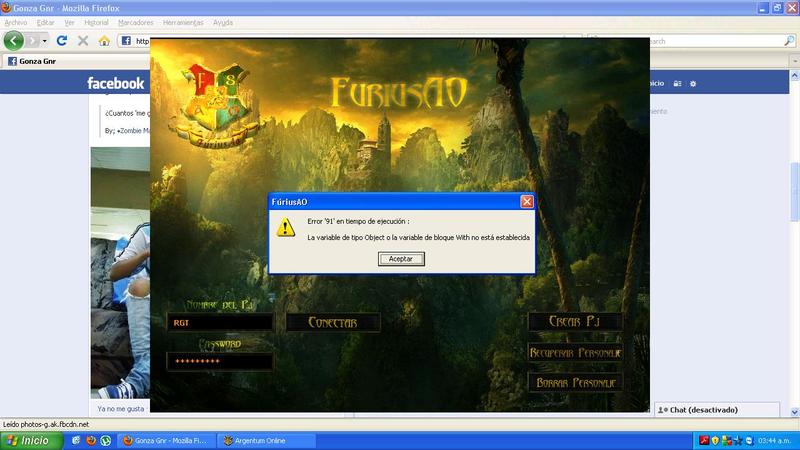Open the Historial menu in Firefox

(96, 22)
